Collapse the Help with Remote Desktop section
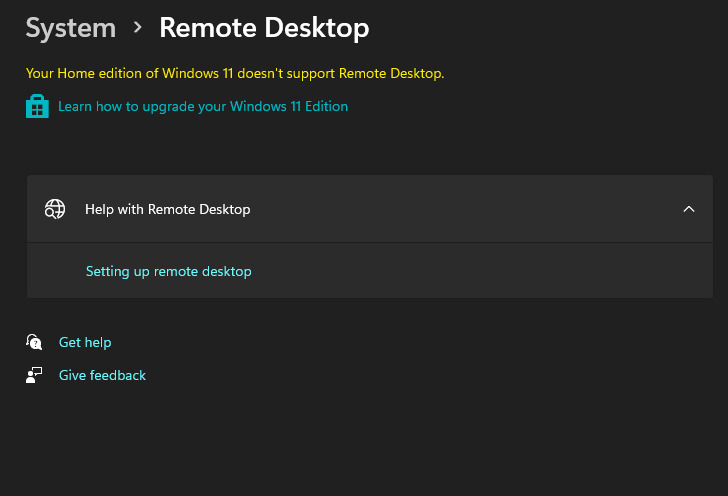The height and width of the screenshot is (496, 728). pos(688,209)
